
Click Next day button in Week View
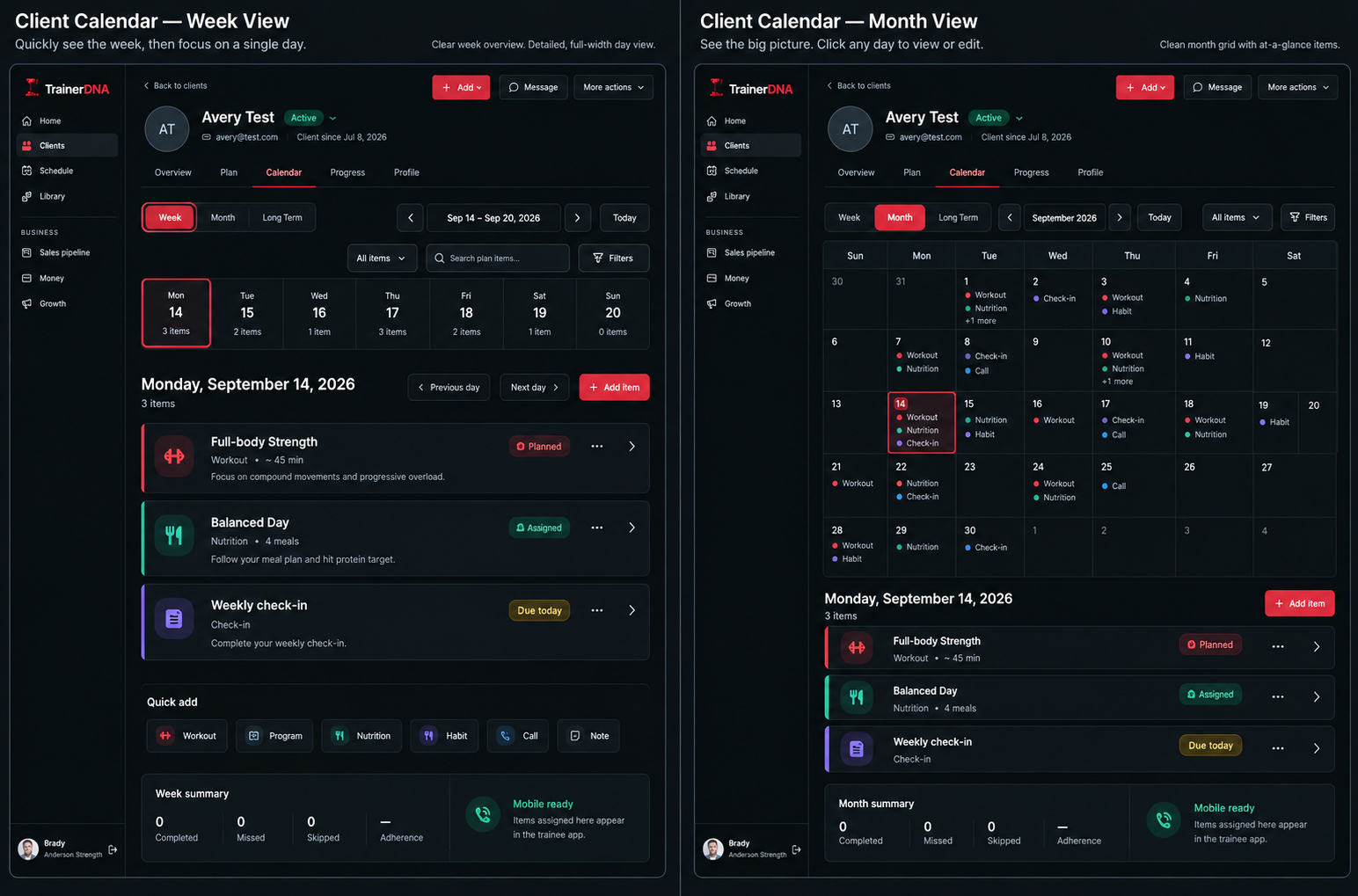click(x=535, y=388)
